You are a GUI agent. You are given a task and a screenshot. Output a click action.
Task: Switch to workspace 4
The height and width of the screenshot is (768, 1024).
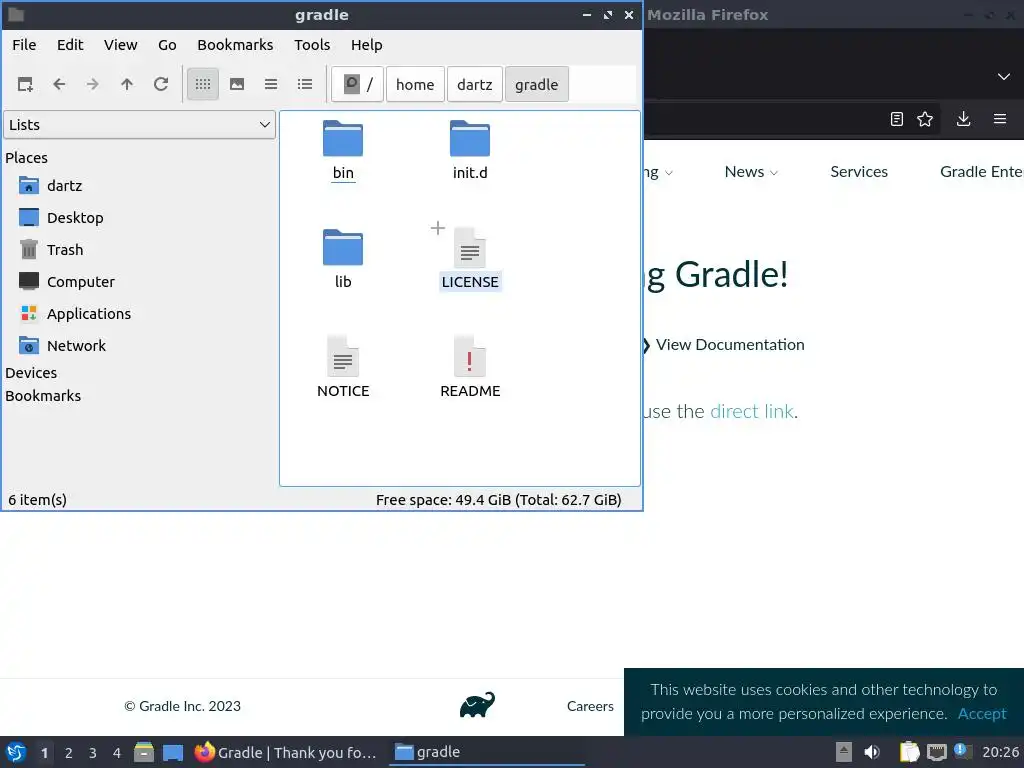tap(117, 753)
